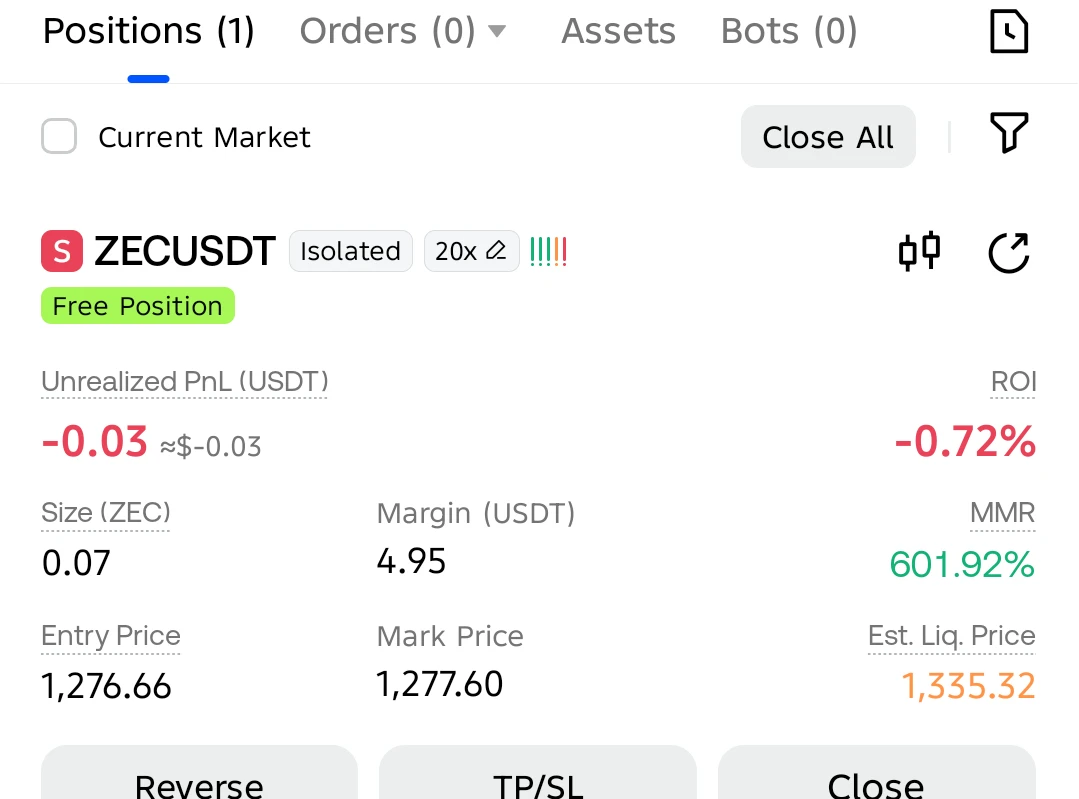
Task: Click the red S short badge
Action: pos(62,251)
